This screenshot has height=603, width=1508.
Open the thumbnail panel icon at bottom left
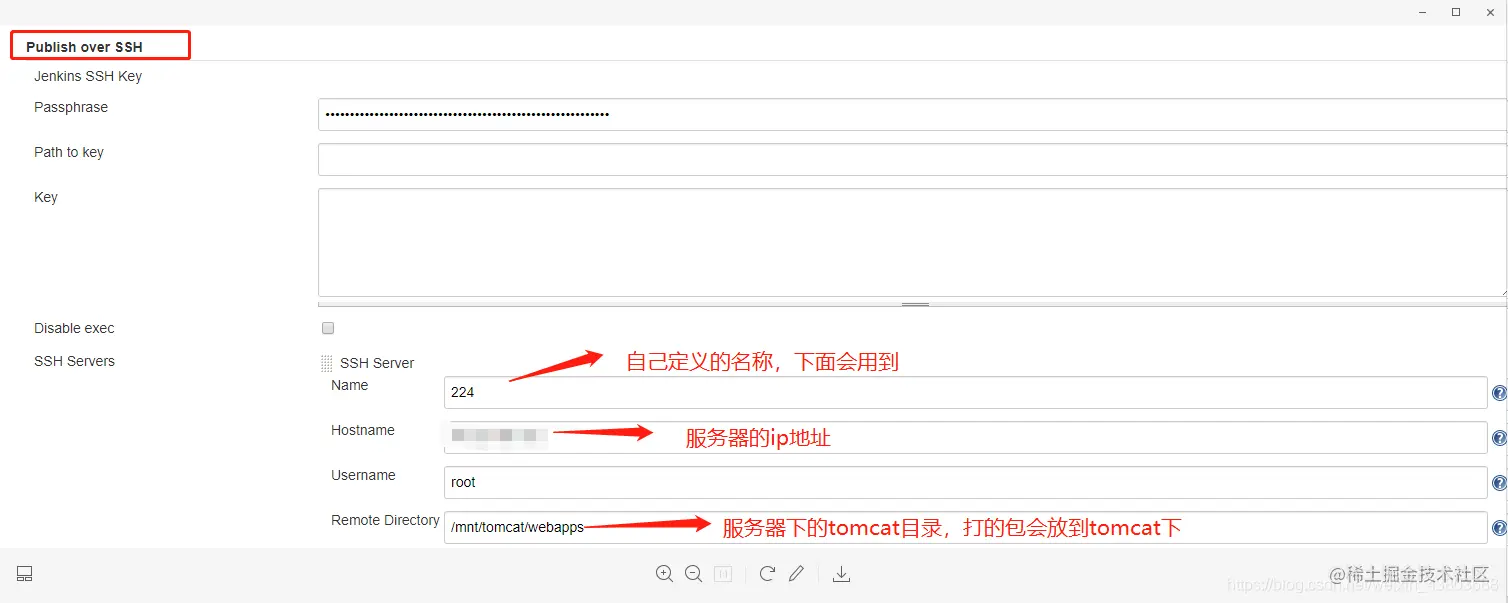pyautogui.click(x=25, y=574)
